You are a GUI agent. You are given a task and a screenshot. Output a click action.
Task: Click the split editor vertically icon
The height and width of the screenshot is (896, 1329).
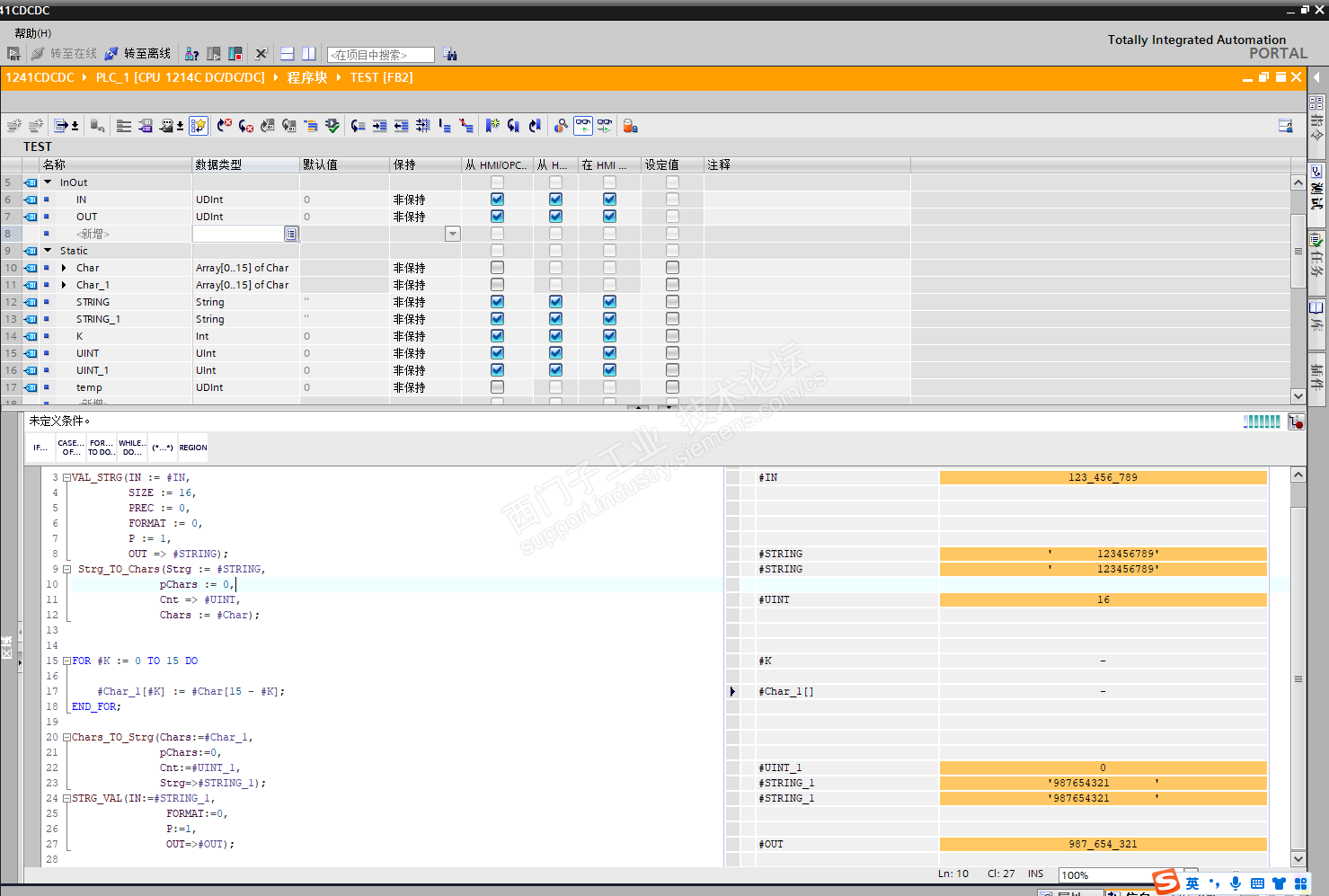(x=308, y=54)
